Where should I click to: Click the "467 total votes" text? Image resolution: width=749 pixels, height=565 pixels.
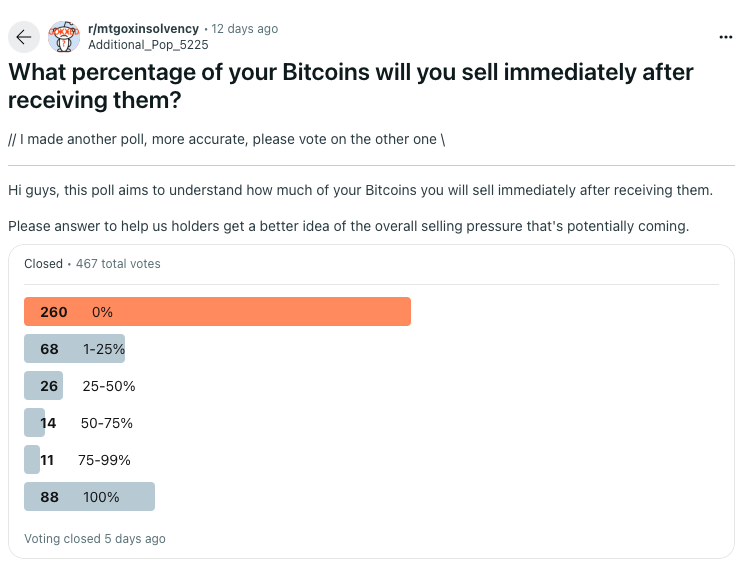point(118,264)
